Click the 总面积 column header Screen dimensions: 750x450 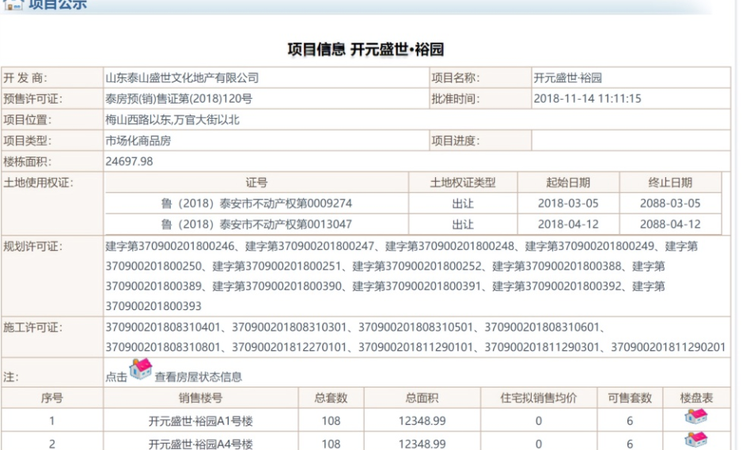click(422, 398)
